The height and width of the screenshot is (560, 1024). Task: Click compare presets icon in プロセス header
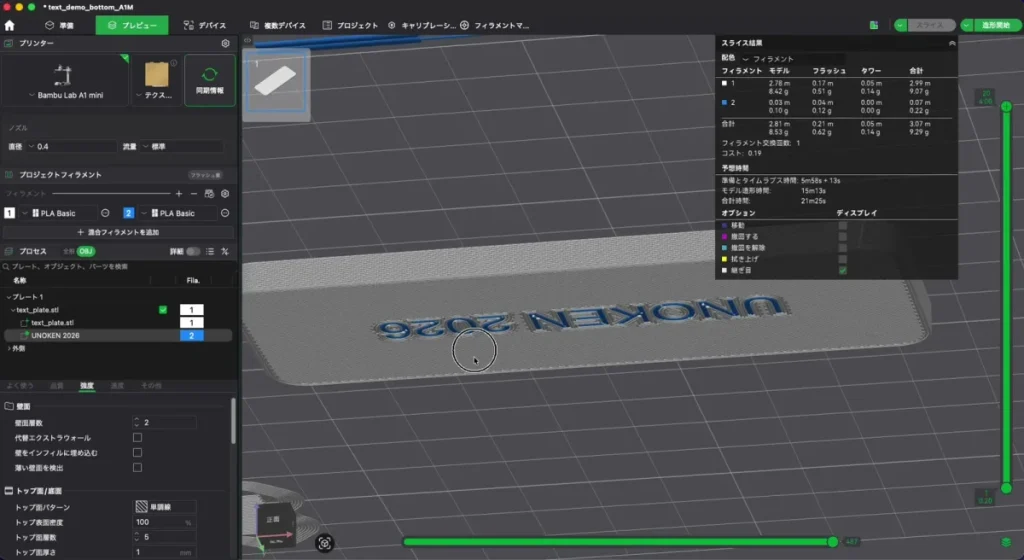point(225,251)
